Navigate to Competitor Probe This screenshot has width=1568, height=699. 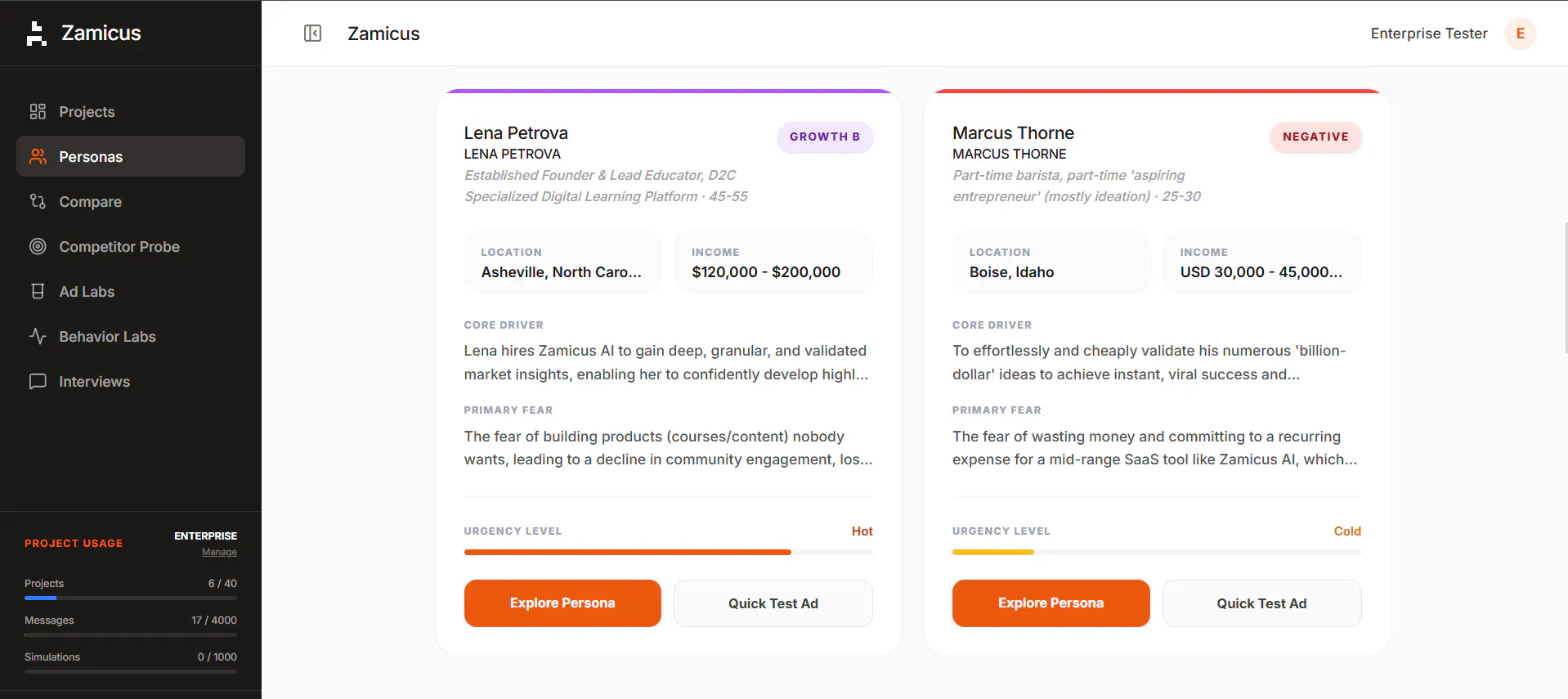pyautogui.click(x=131, y=246)
